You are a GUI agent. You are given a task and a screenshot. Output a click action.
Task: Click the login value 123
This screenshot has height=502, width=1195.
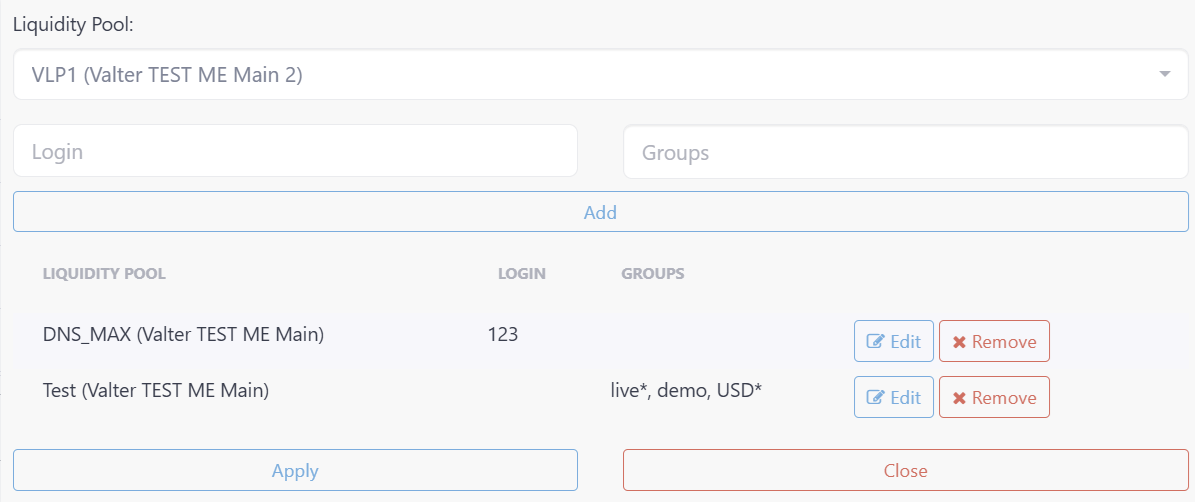(503, 334)
